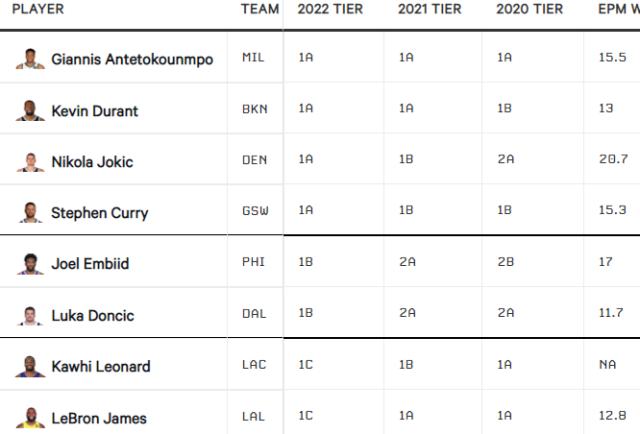Click Luka Doncic's player headshot
Image resolution: width=640 pixels, height=434 pixels.
(30, 315)
